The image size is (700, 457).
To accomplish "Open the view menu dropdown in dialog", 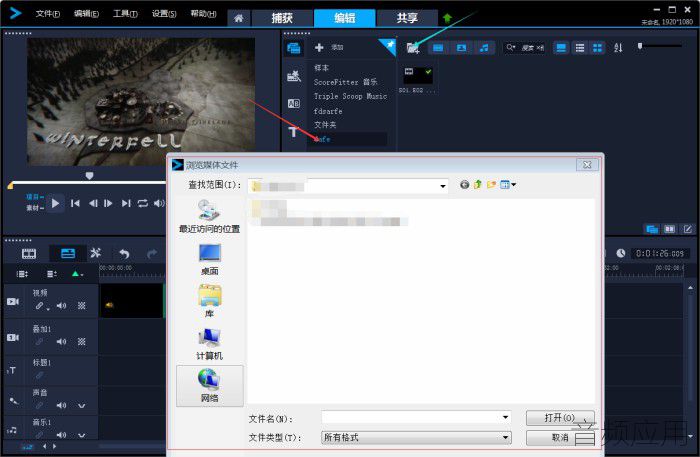I will pos(508,185).
